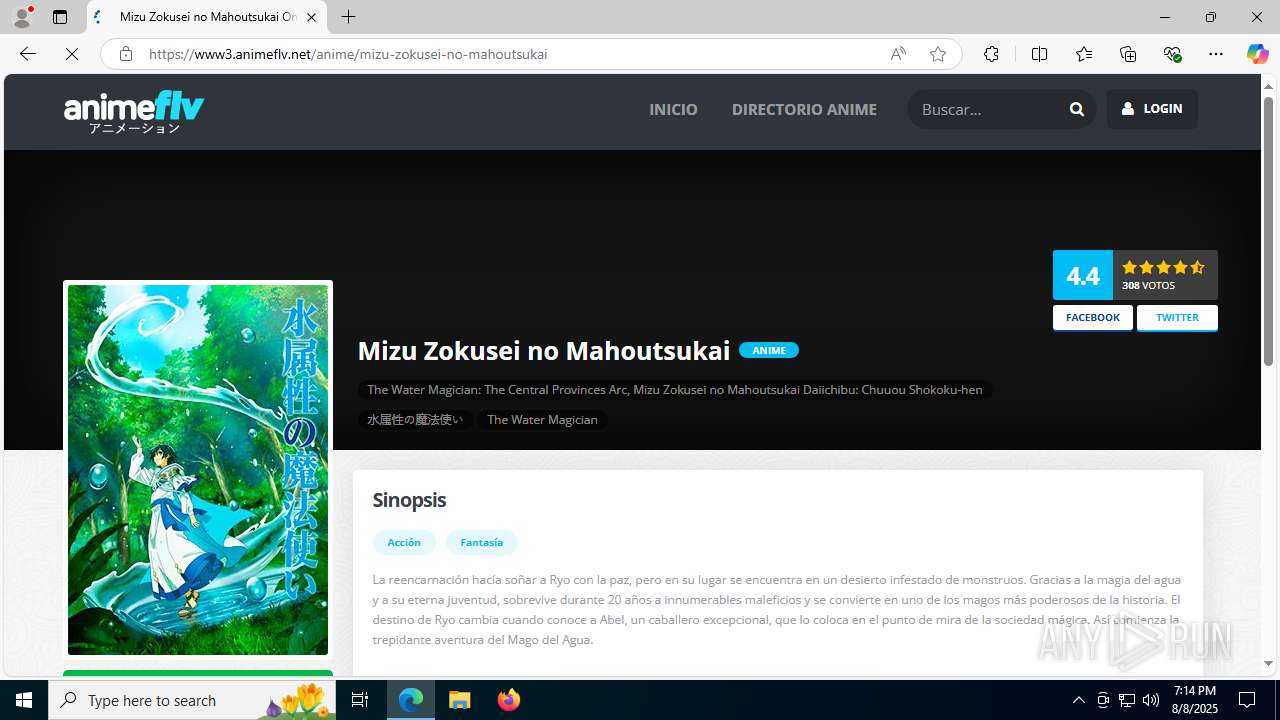Open the taskbar clock and date
1280x720 pixels.
1195,700
